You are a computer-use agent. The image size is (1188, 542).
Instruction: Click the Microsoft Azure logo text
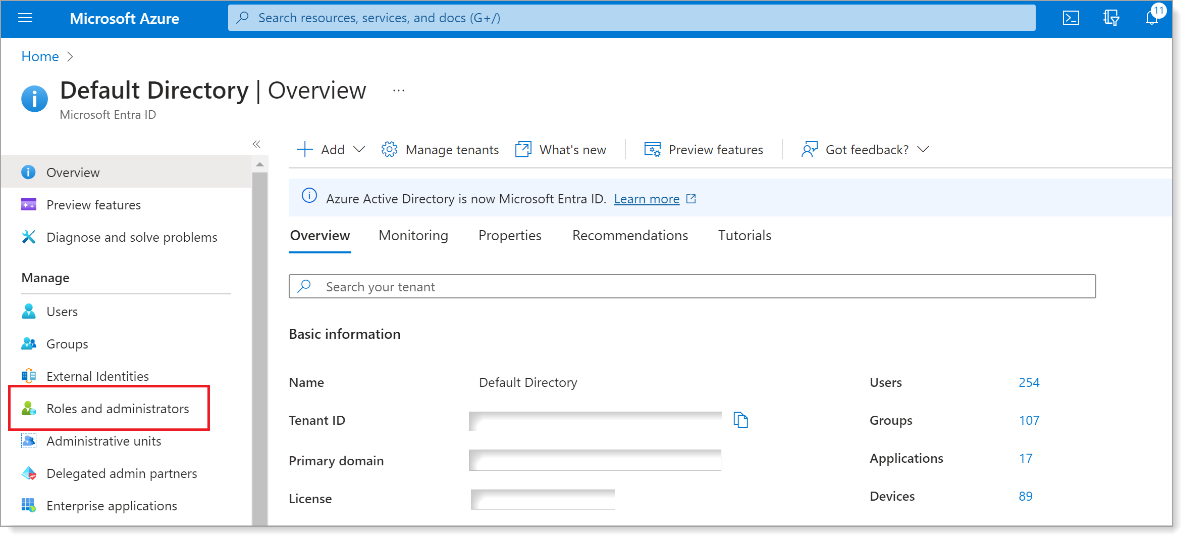coord(124,18)
